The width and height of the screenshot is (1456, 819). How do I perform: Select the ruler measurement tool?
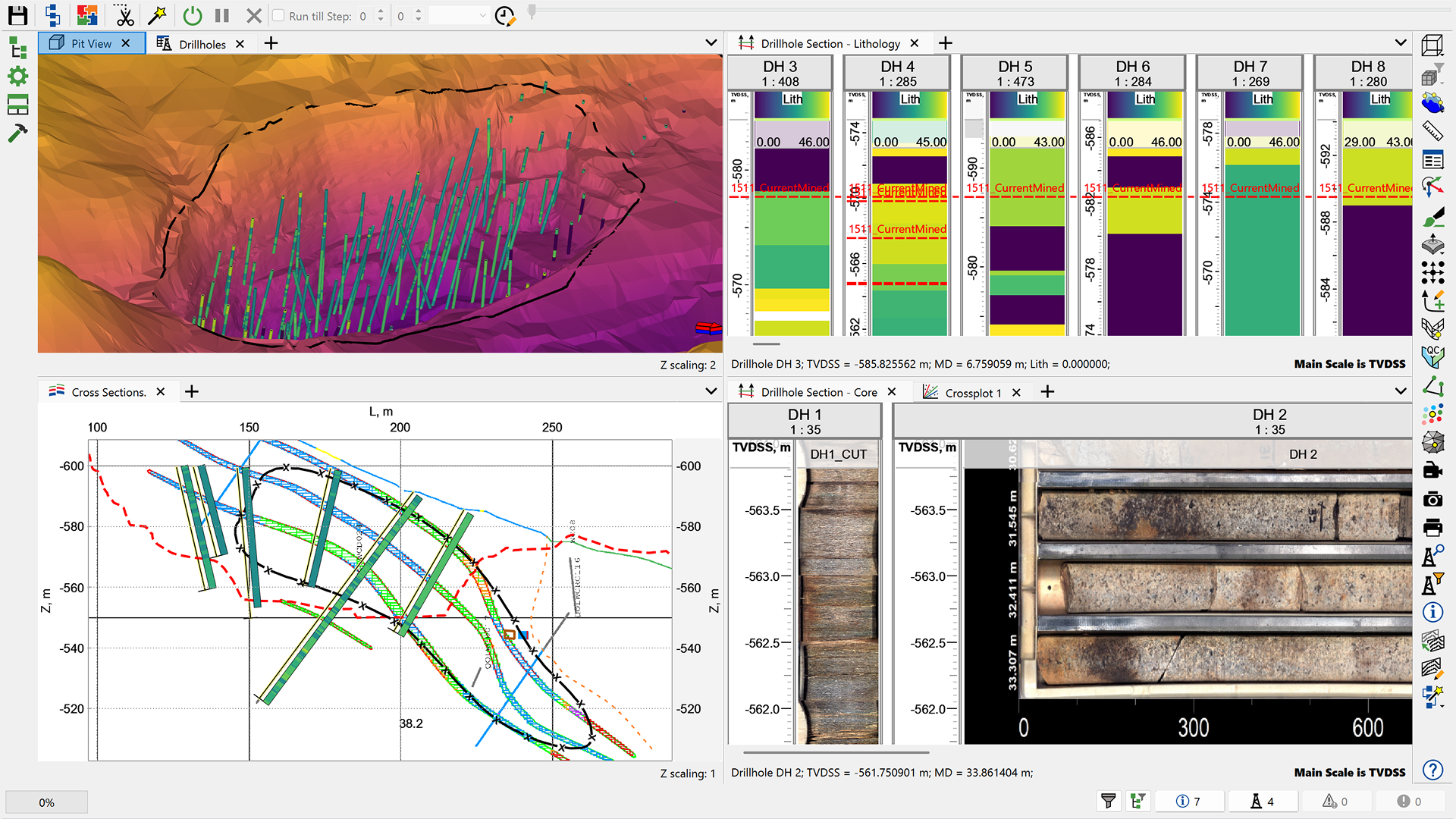pos(1432,131)
